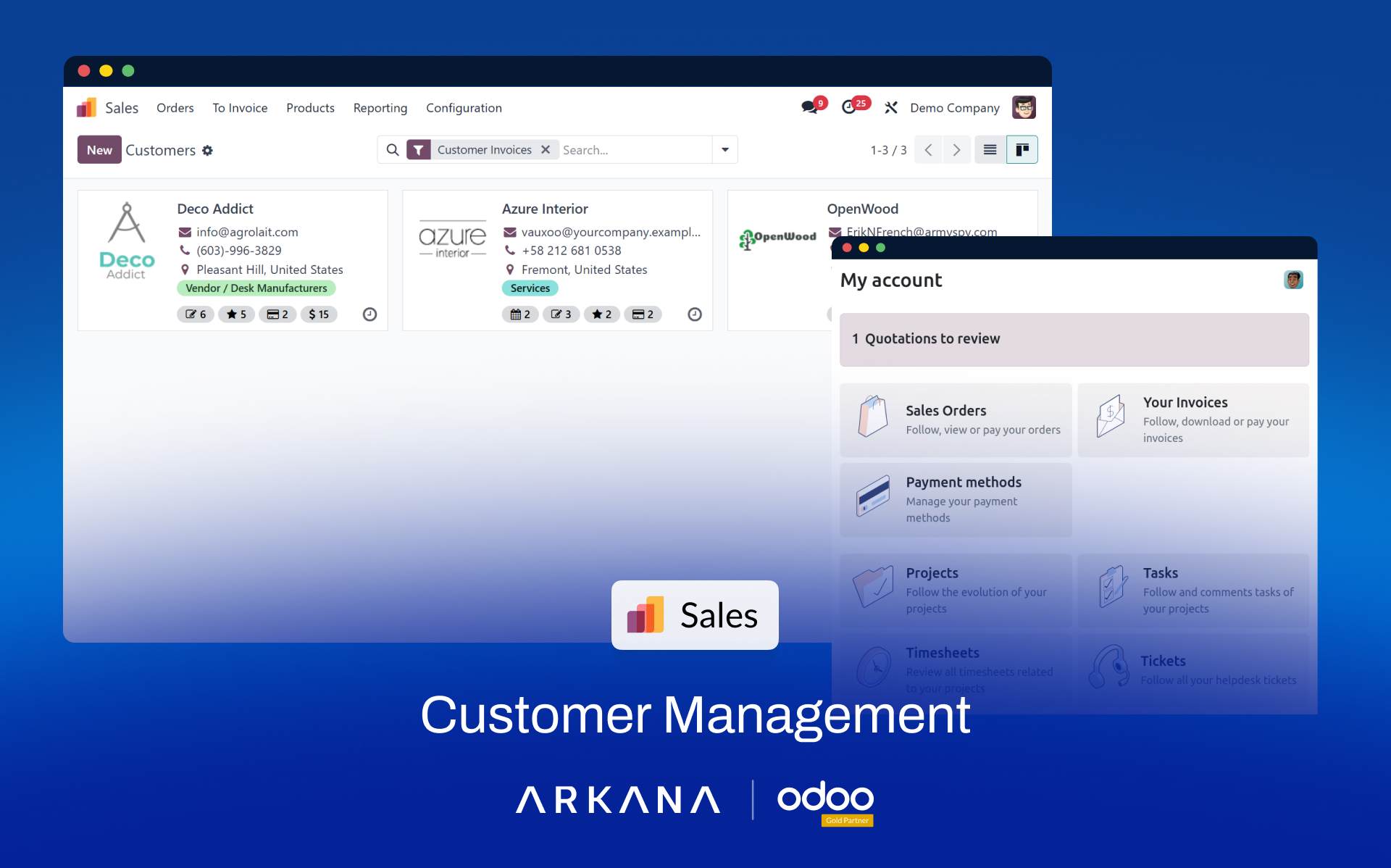Open the debug tools wrench icon

point(891,108)
